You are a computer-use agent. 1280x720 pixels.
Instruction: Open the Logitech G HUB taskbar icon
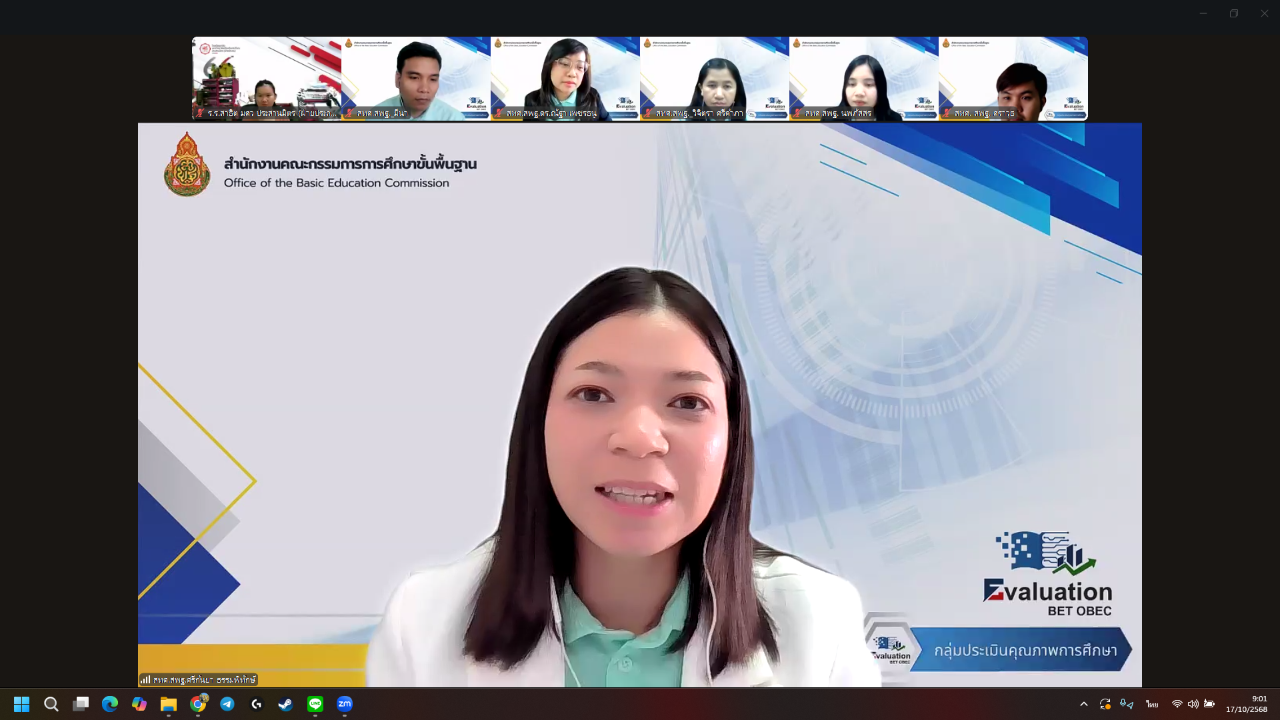click(x=256, y=704)
